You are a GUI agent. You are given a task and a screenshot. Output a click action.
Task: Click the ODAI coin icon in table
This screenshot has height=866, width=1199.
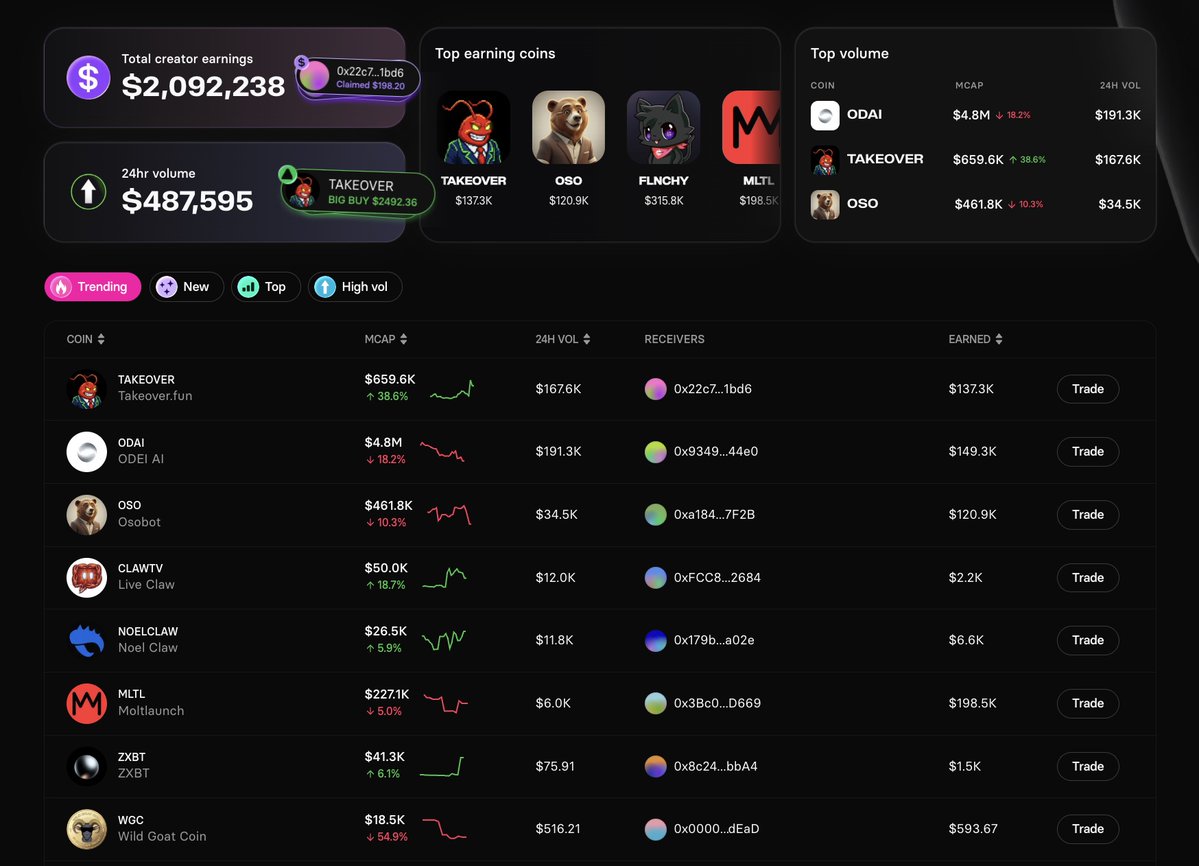(x=86, y=452)
